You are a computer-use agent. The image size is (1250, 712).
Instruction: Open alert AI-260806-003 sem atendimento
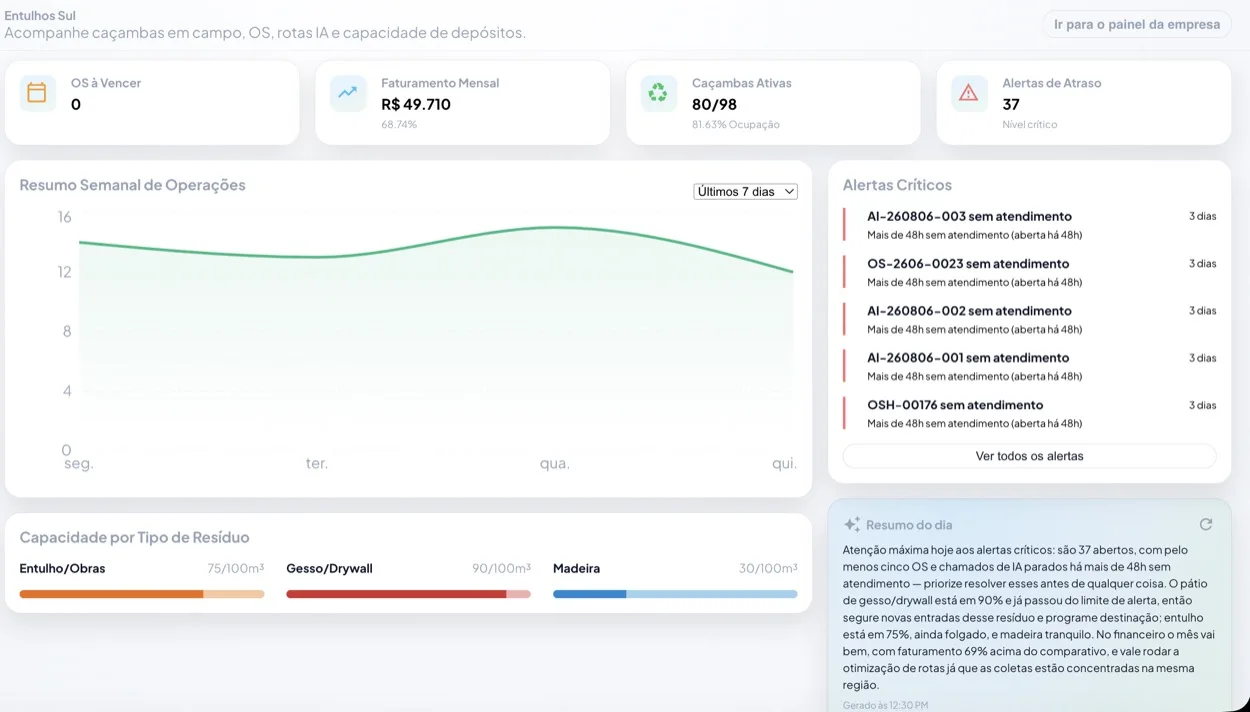pos(1030,225)
